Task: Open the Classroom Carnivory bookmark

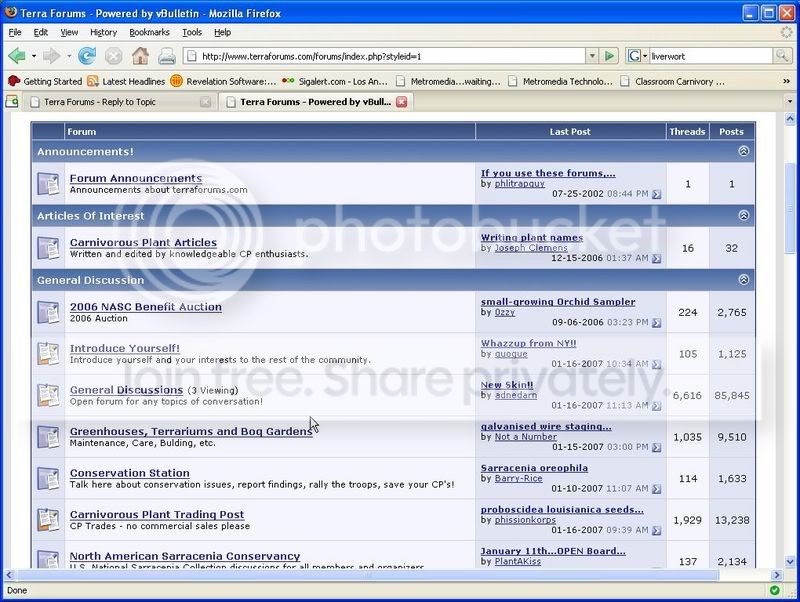Action: point(671,81)
